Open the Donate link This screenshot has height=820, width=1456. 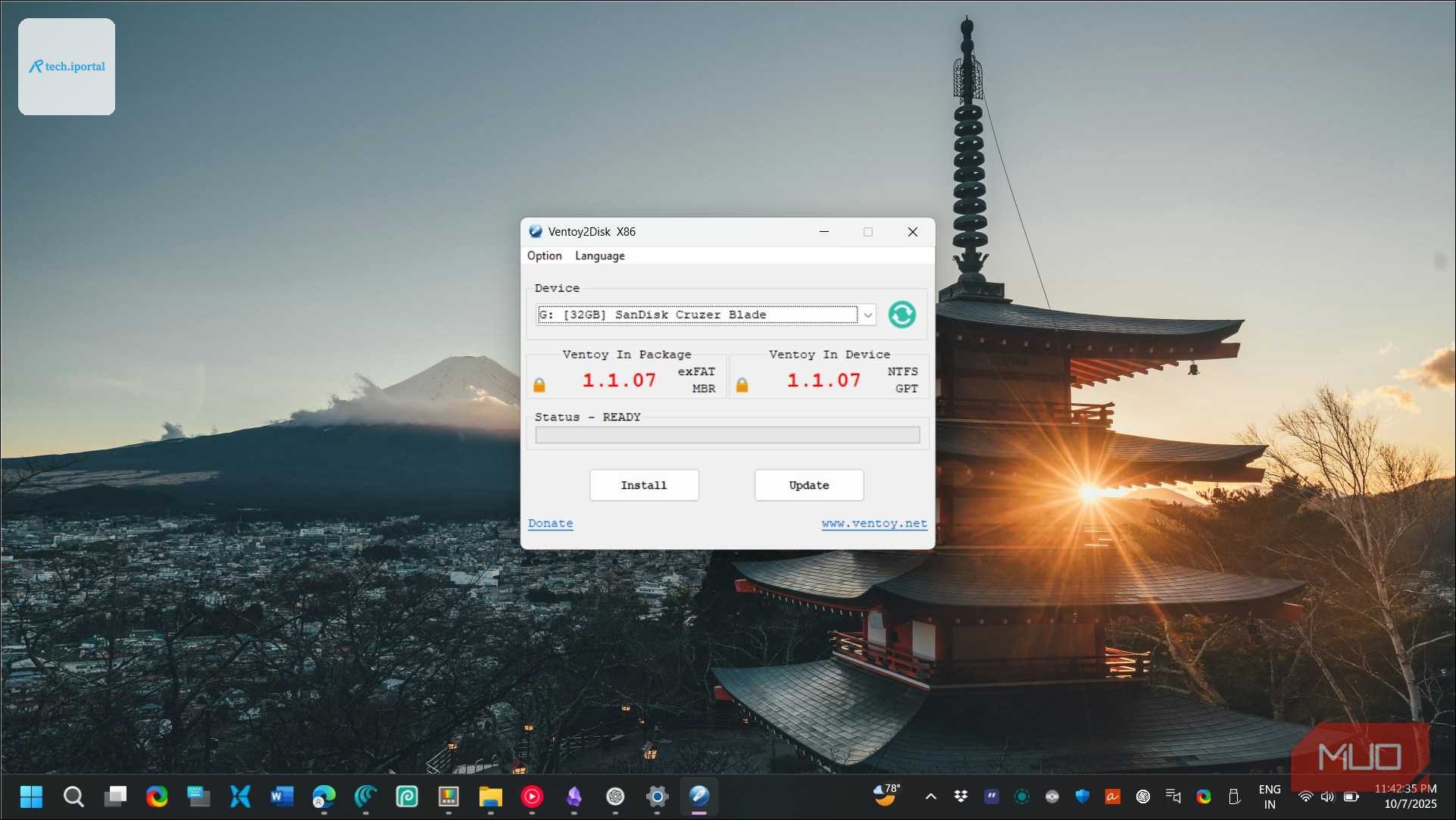click(x=551, y=524)
